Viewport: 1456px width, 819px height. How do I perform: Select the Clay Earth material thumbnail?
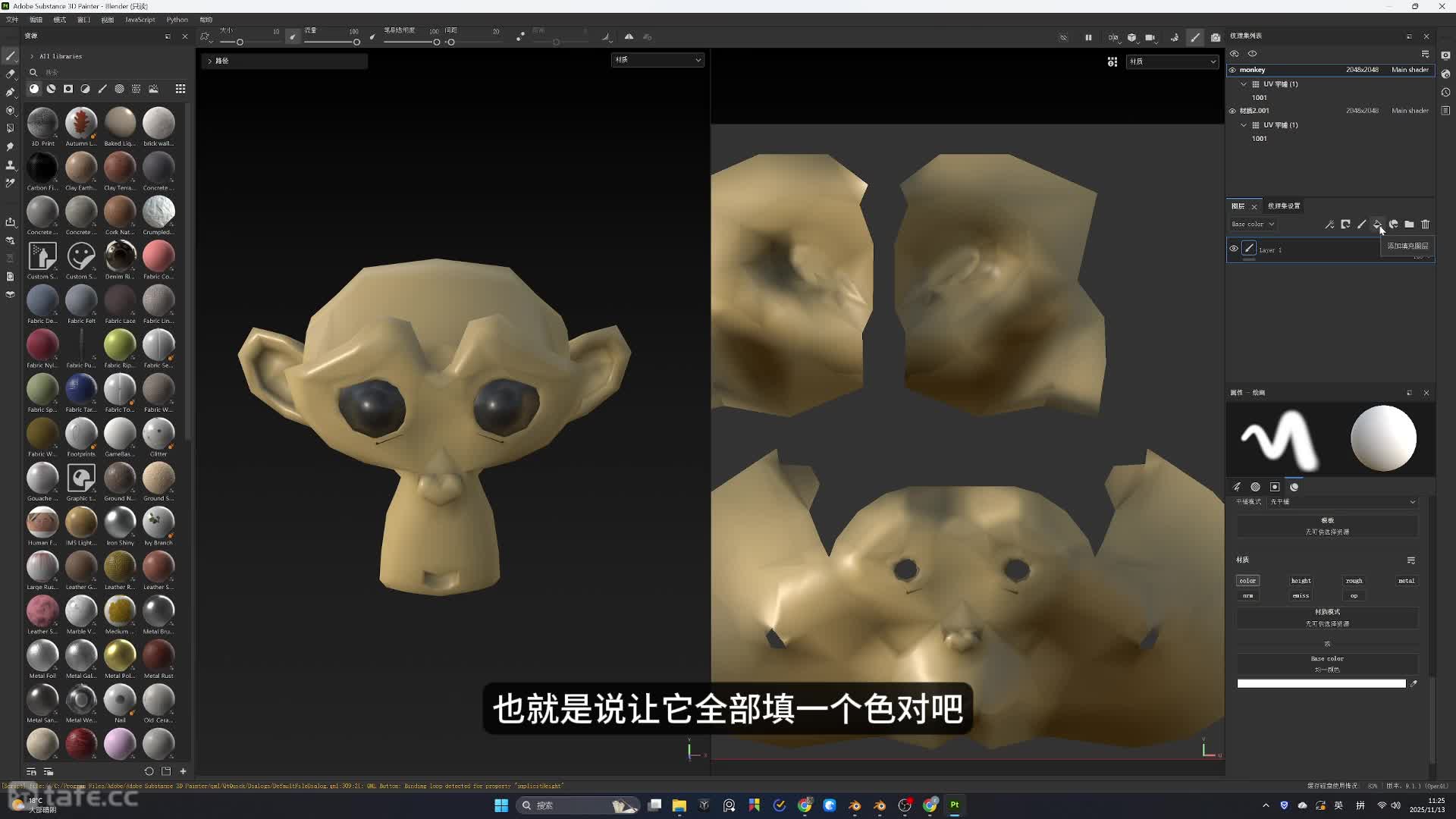pos(80,168)
